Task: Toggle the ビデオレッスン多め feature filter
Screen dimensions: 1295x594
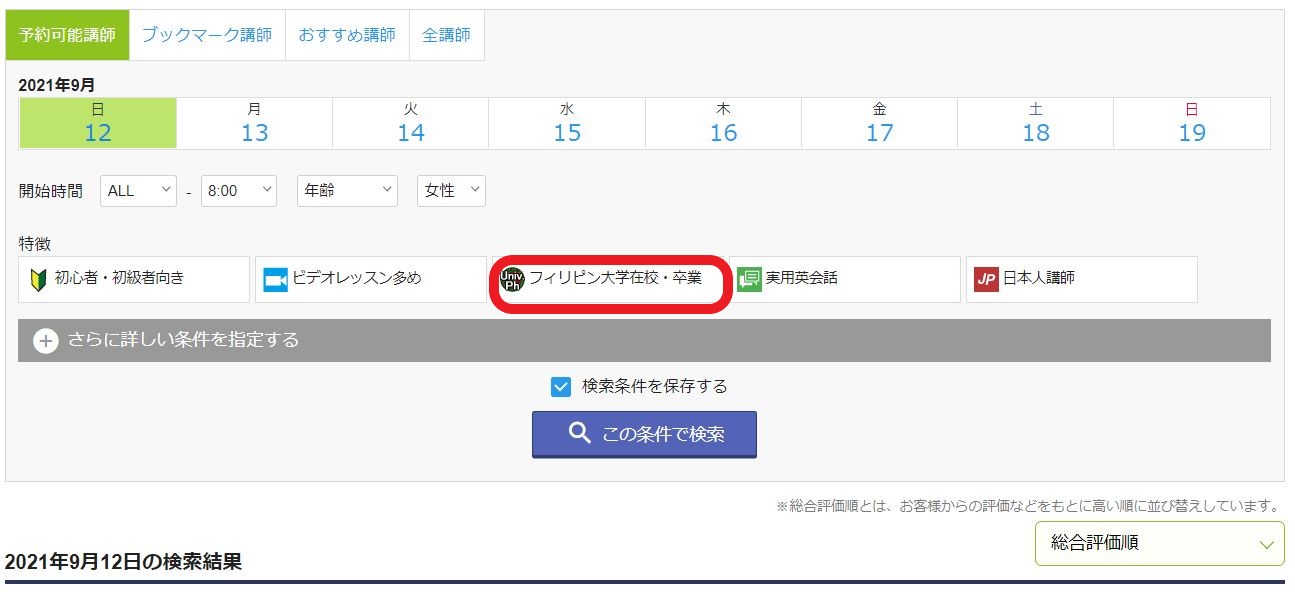Action: click(x=371, y=279)
